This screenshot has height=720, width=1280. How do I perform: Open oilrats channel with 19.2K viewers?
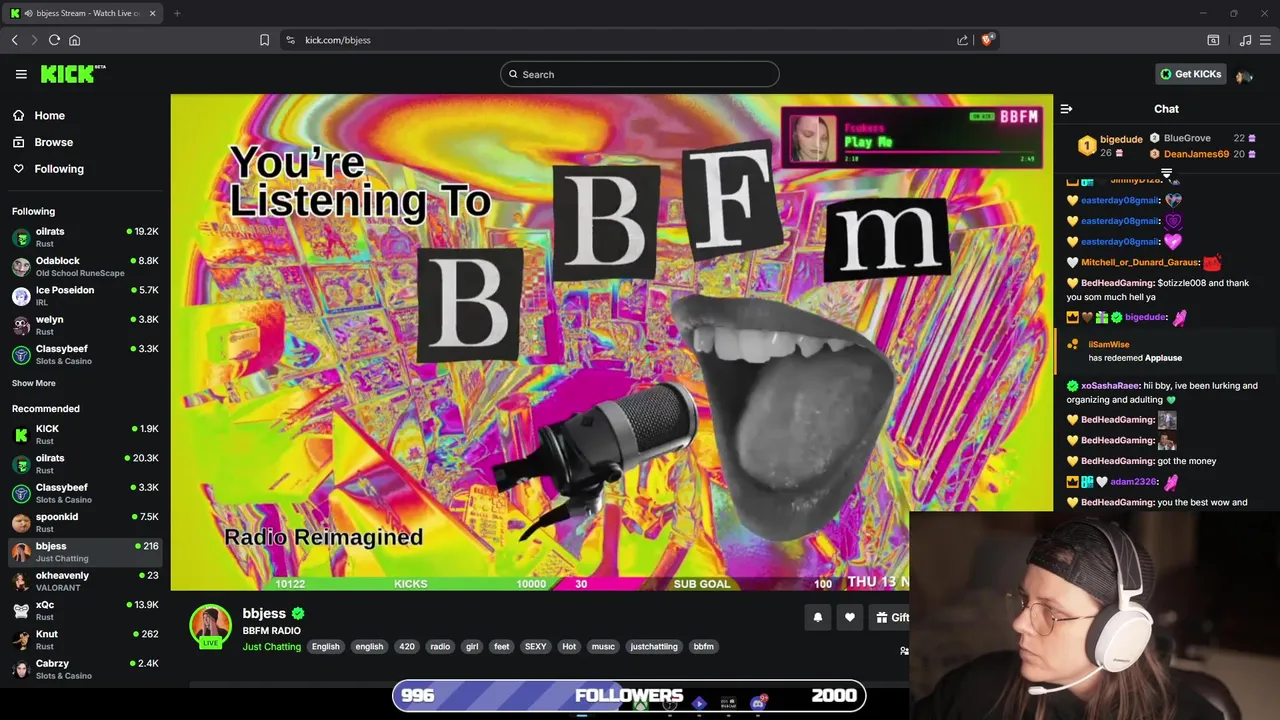pyautogui.click(x=85, y=238)
